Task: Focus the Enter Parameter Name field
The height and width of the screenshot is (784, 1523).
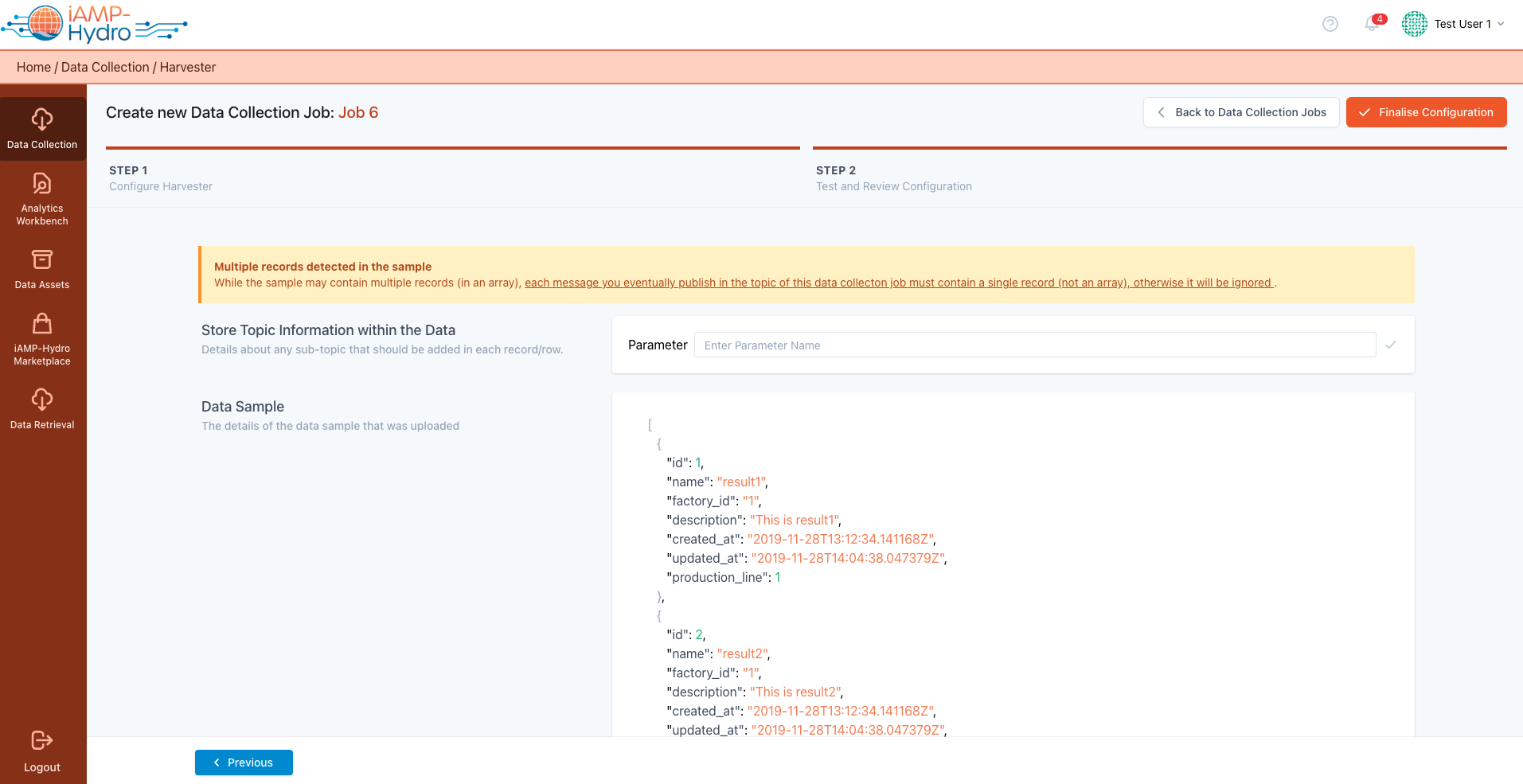Action: click(x=1034, y=345)
